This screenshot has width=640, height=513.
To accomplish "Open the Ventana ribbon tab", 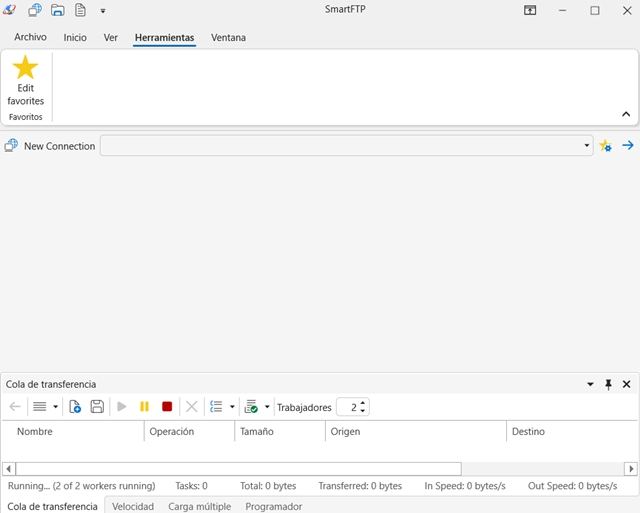I will (228, 38).
